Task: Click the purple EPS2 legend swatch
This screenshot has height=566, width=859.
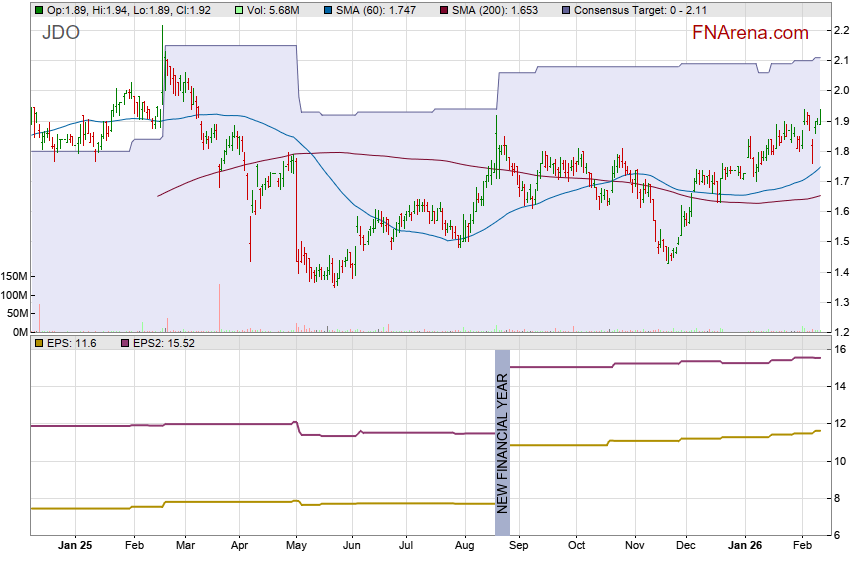Action: [126, 343]
